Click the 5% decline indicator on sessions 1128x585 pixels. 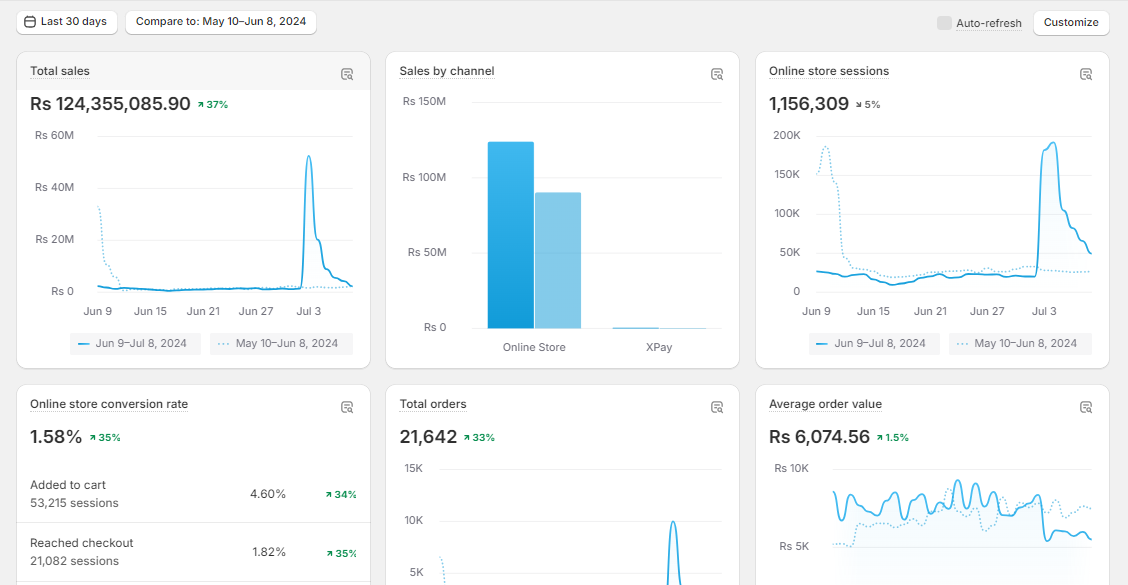pyautogui.click(x=868, y=104)
